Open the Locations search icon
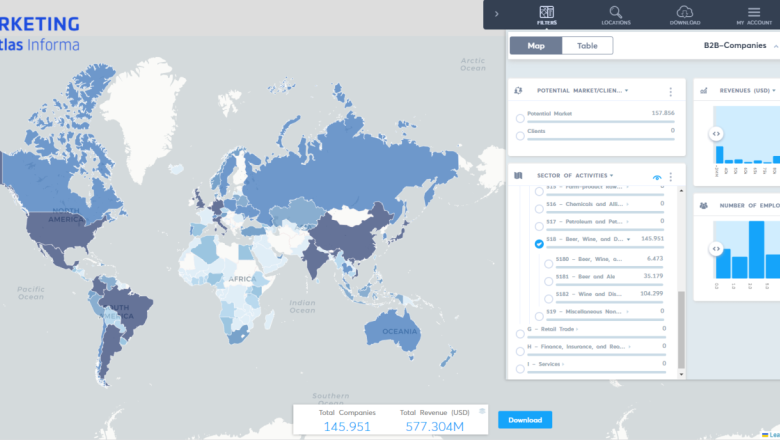Screen dimensions: 780x440 coord(616,13)
